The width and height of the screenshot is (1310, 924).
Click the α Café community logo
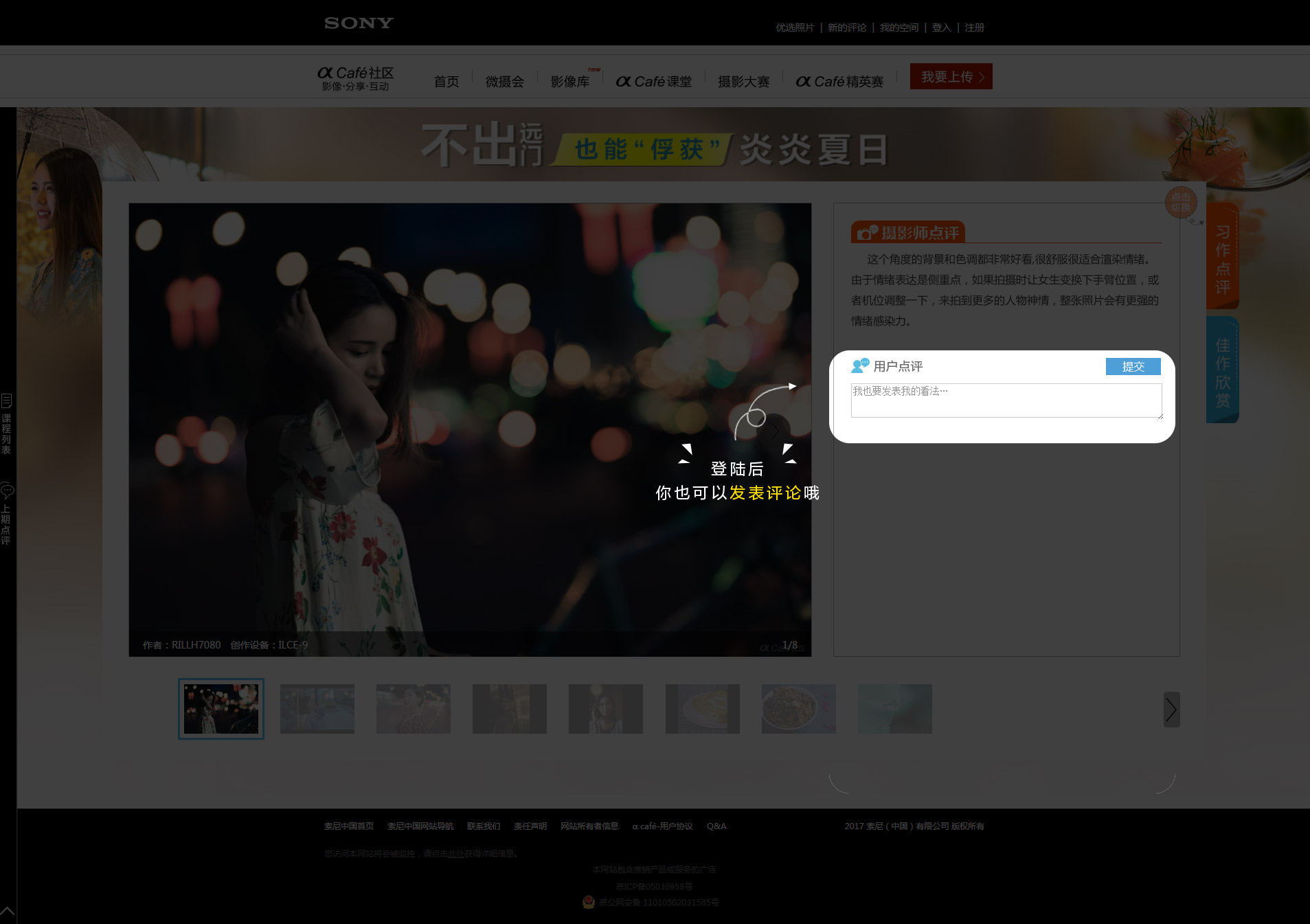tap(355, 78)
